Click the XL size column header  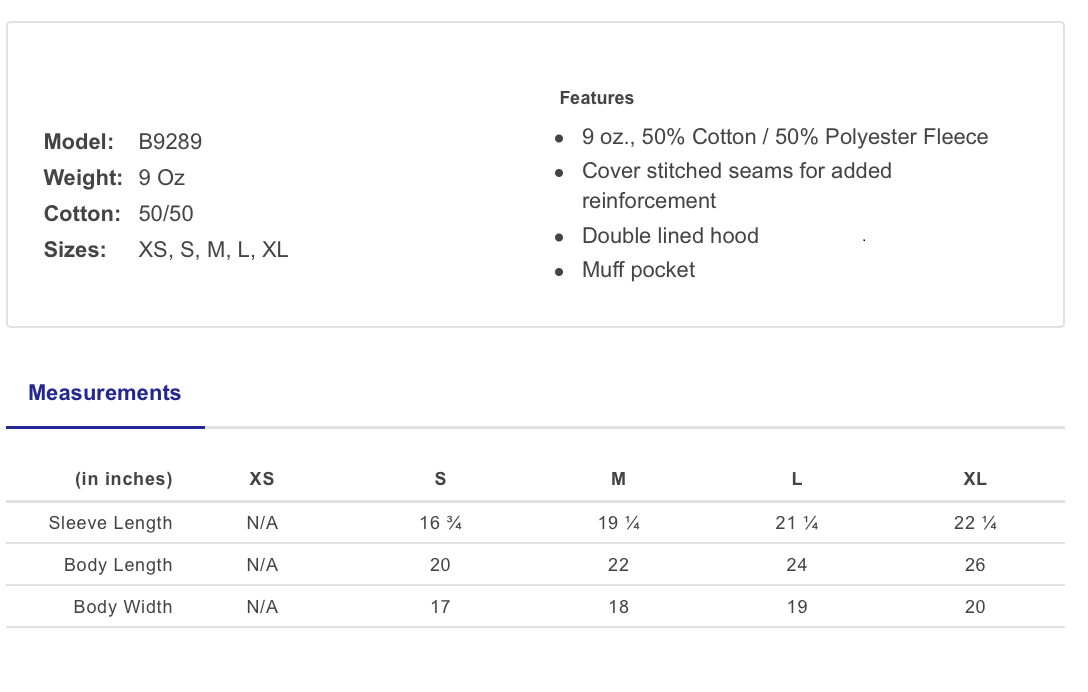click(x=975, y=479)
